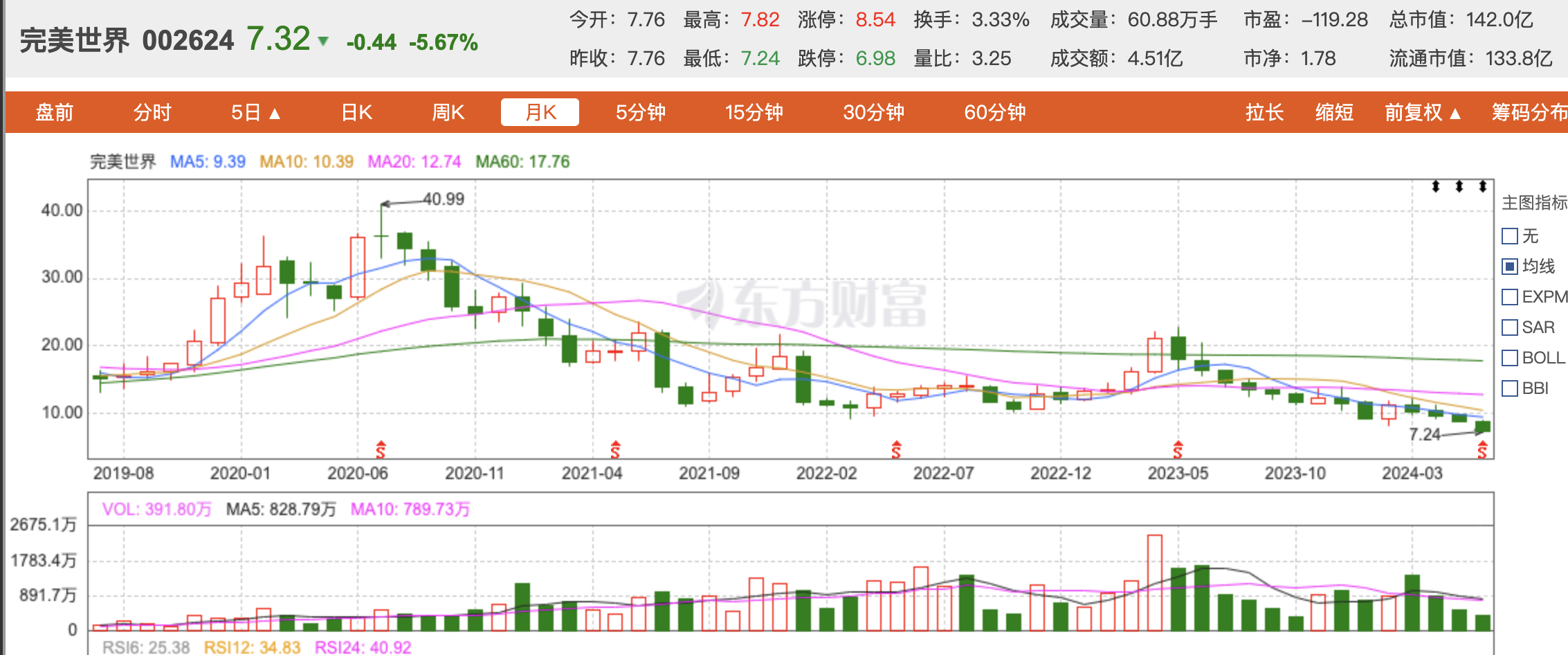Screen dimensions: 1568x655
Task: Show the 60分钟 chart
Action: pos(995,112)
